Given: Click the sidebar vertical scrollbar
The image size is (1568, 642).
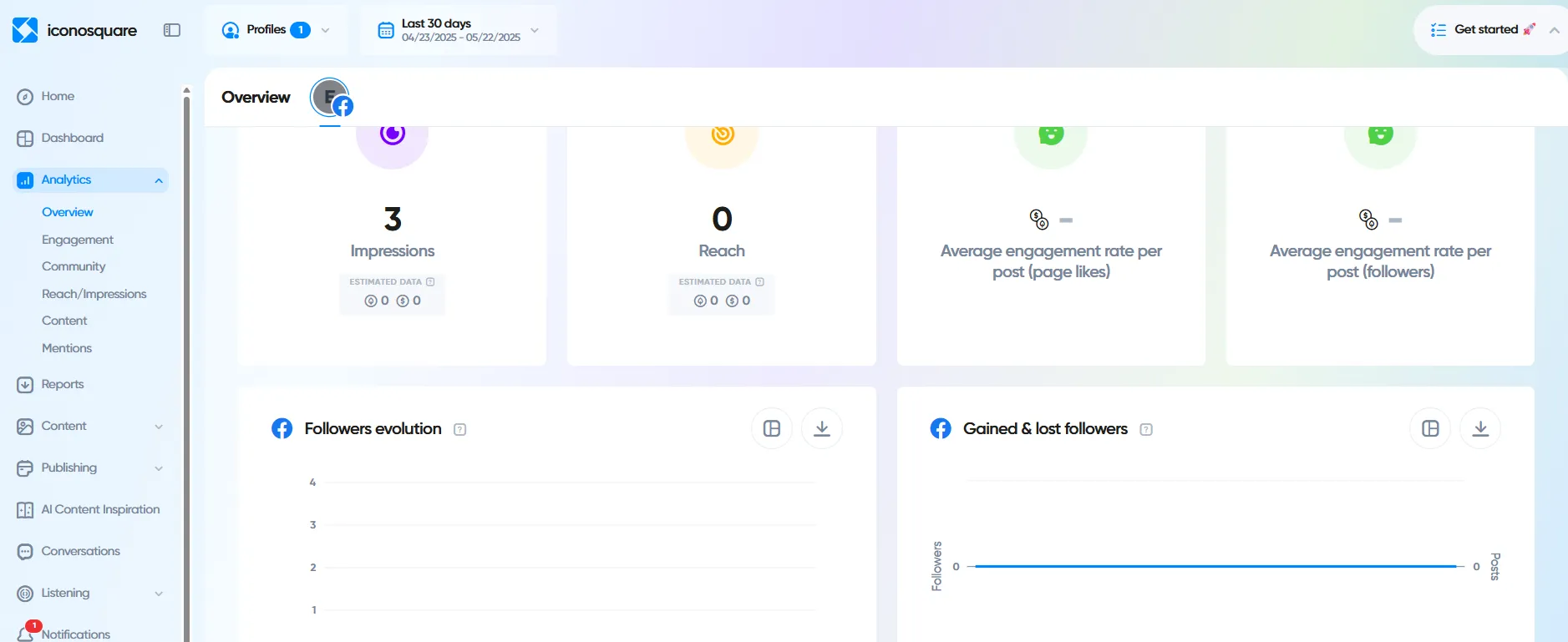Looking at the screenshot, I should point(186,334).
